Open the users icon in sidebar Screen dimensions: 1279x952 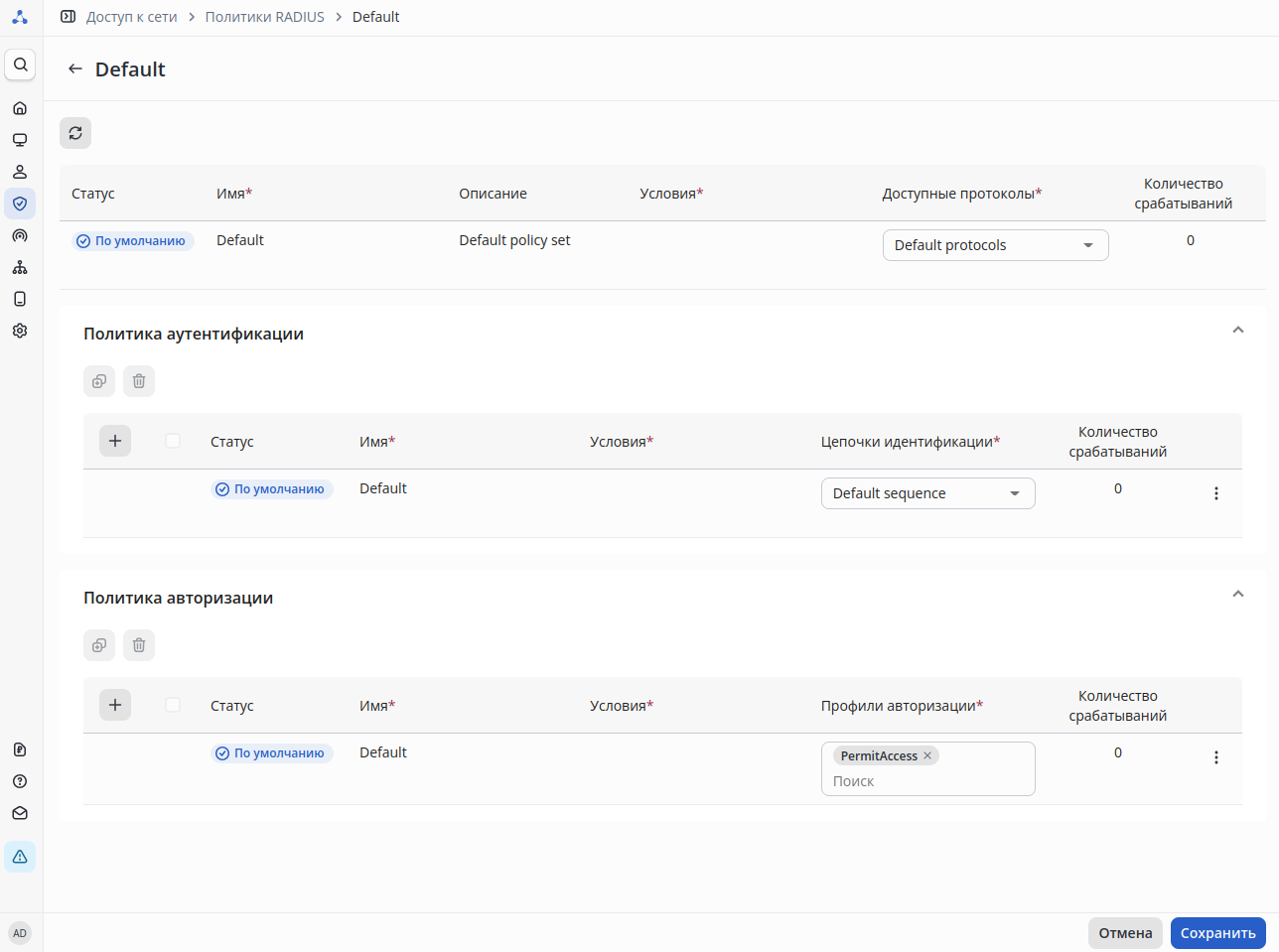click(x=20, y=172)
